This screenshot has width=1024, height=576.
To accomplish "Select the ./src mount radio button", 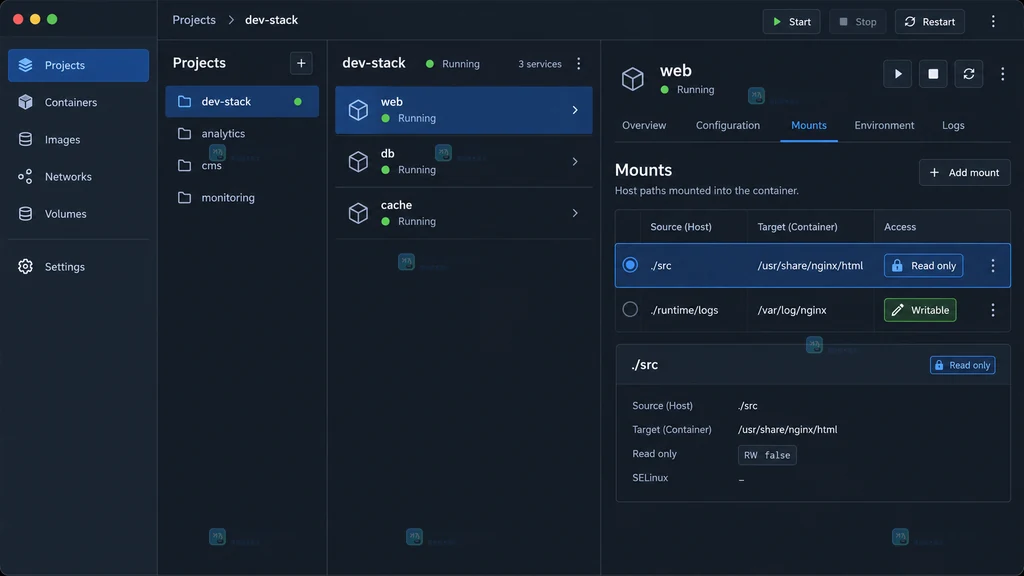I will [x=630, y=265].
